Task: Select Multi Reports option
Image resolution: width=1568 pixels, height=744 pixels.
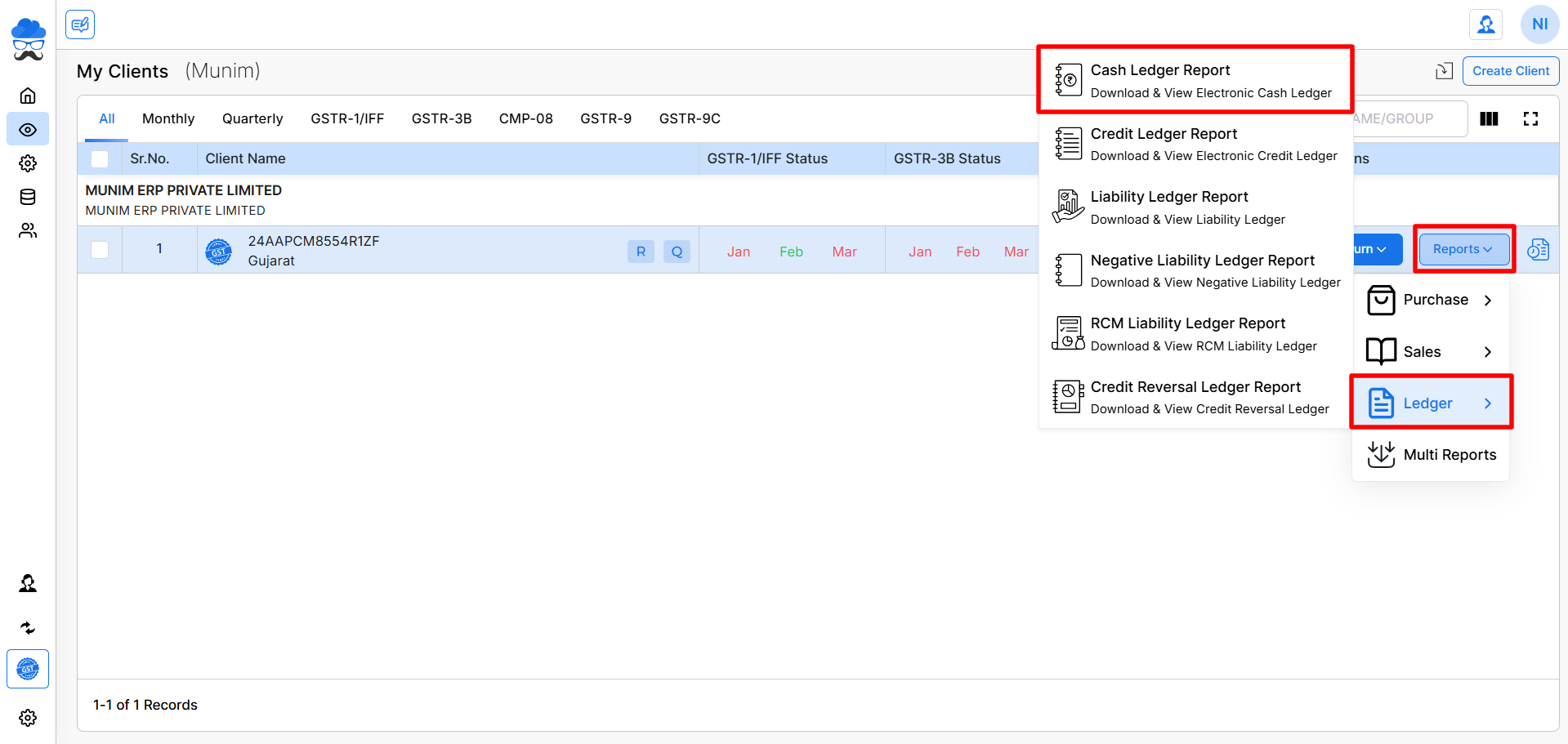Action: click(x=1432, y=455)
